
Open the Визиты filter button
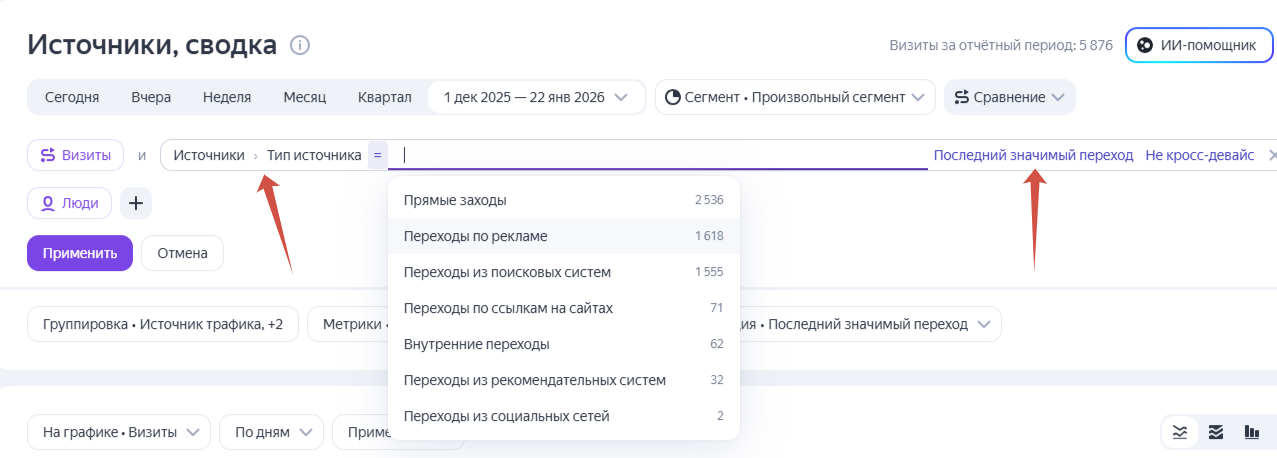tap(76, 155)
